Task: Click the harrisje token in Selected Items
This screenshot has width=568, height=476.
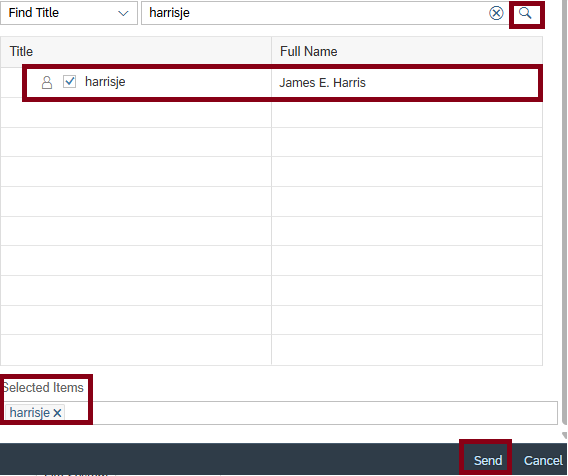Action: [x=30, y=413]
